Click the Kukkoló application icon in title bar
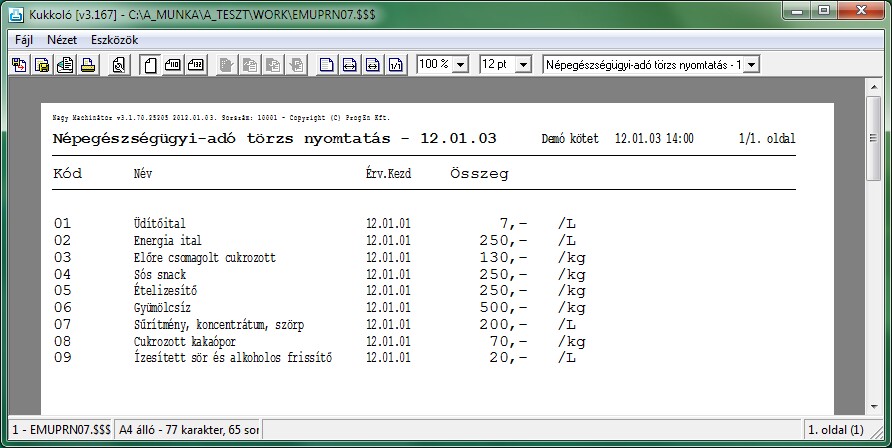The image size is (892, 448). [18, 14]
